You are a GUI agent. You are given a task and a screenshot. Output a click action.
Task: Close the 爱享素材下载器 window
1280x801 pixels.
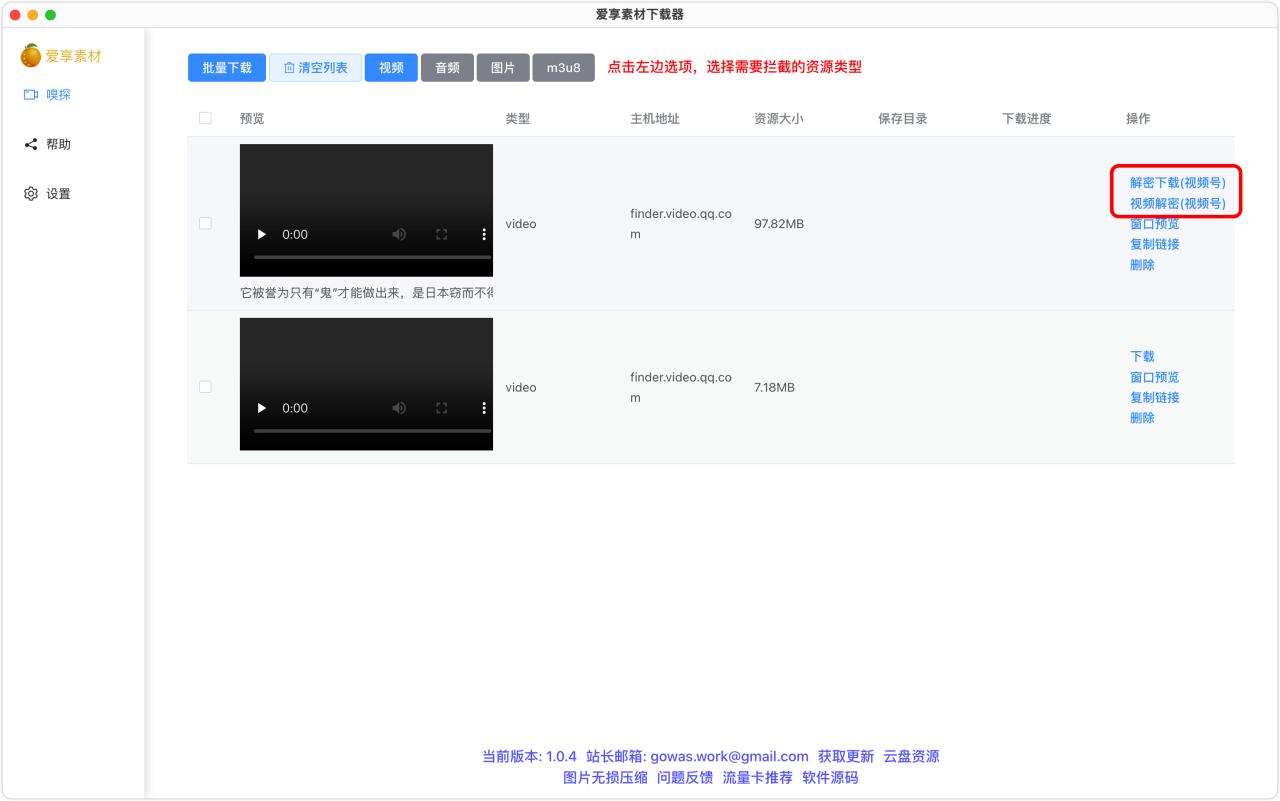[14, 14]
